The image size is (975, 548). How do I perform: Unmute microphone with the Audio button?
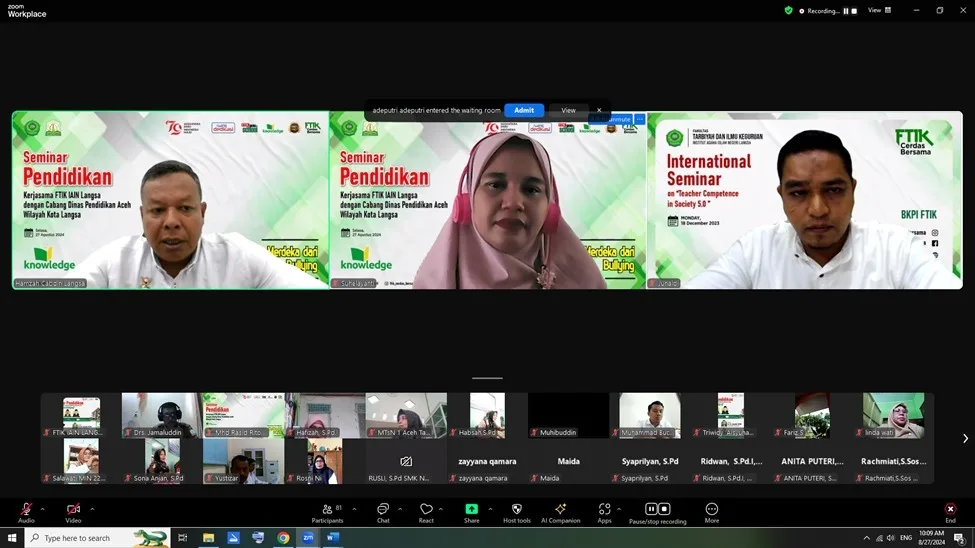pos(26,513)
